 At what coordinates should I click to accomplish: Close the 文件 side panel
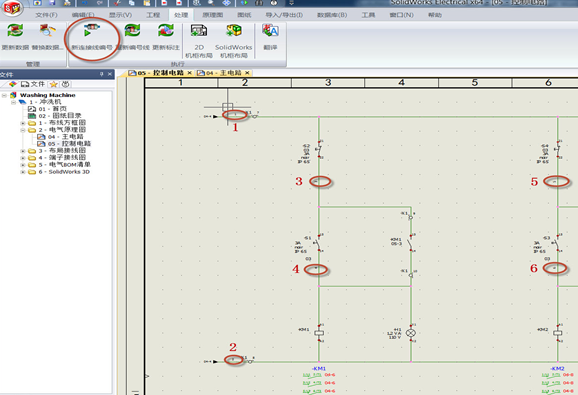tap(110, 74)
